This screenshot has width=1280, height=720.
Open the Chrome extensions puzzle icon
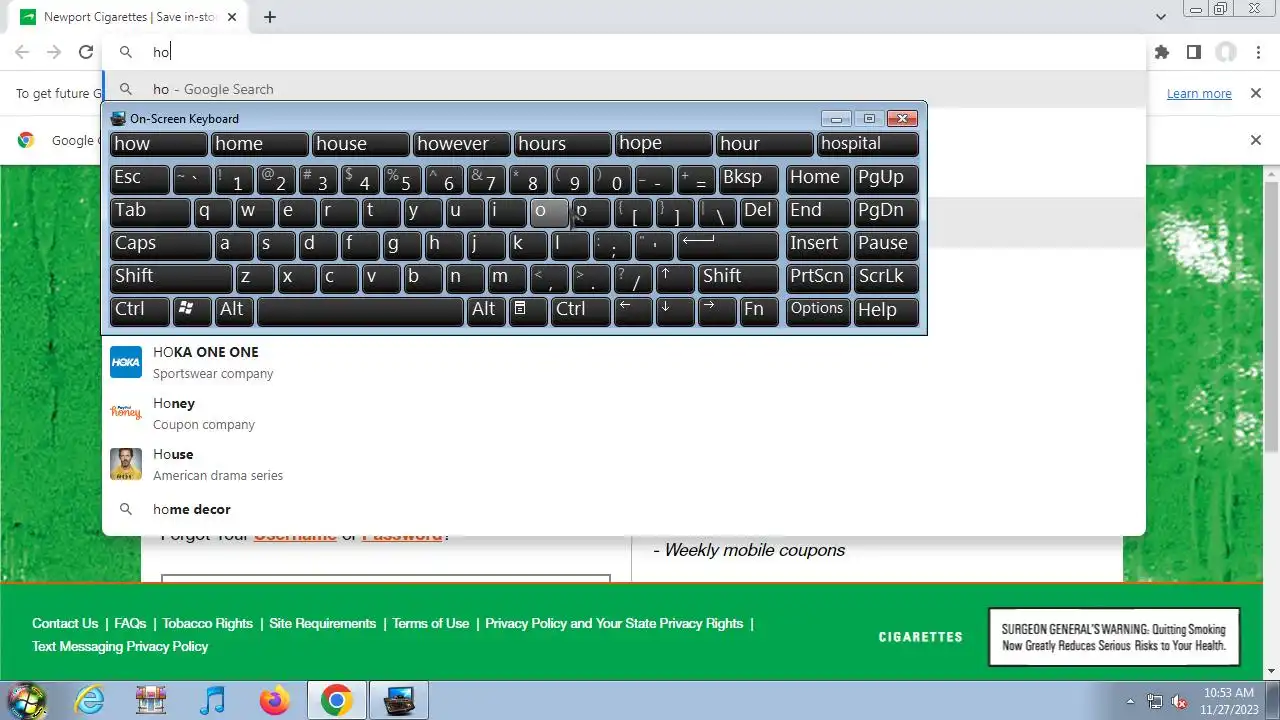pos(1161,52)
